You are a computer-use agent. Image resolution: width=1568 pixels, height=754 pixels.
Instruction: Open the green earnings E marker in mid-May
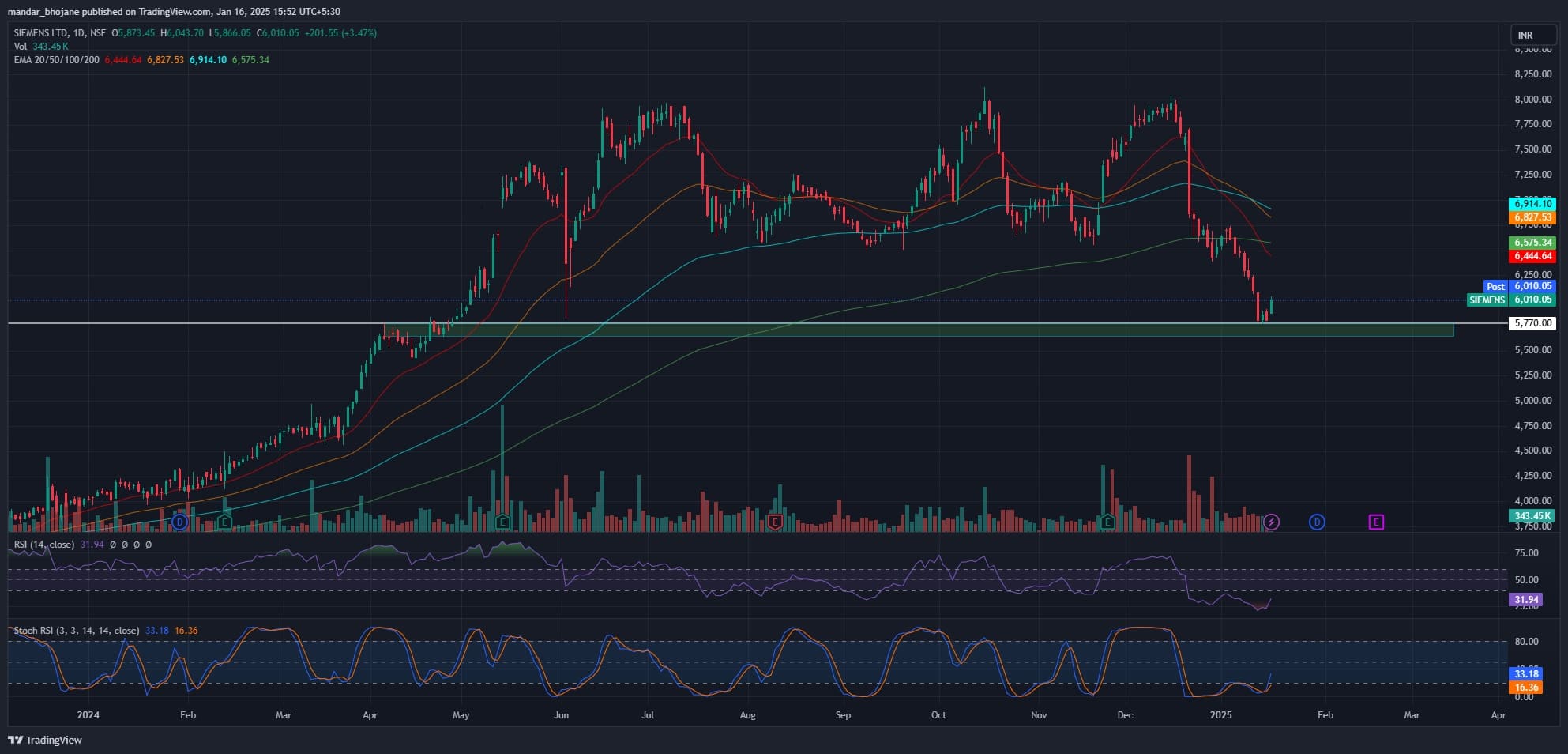click(502, 522)
